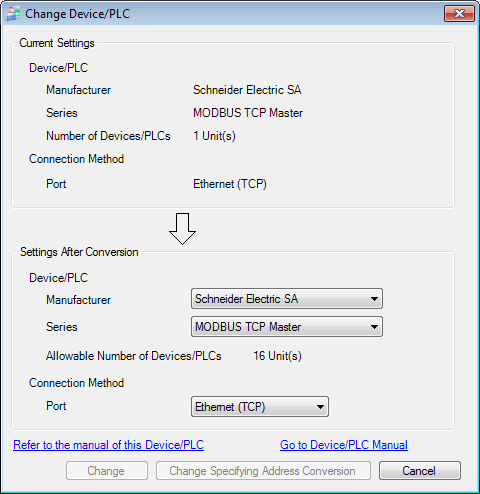
Task: Follow the 'Go to Device/PLC Manual' link
Action: tap(344, 445)
